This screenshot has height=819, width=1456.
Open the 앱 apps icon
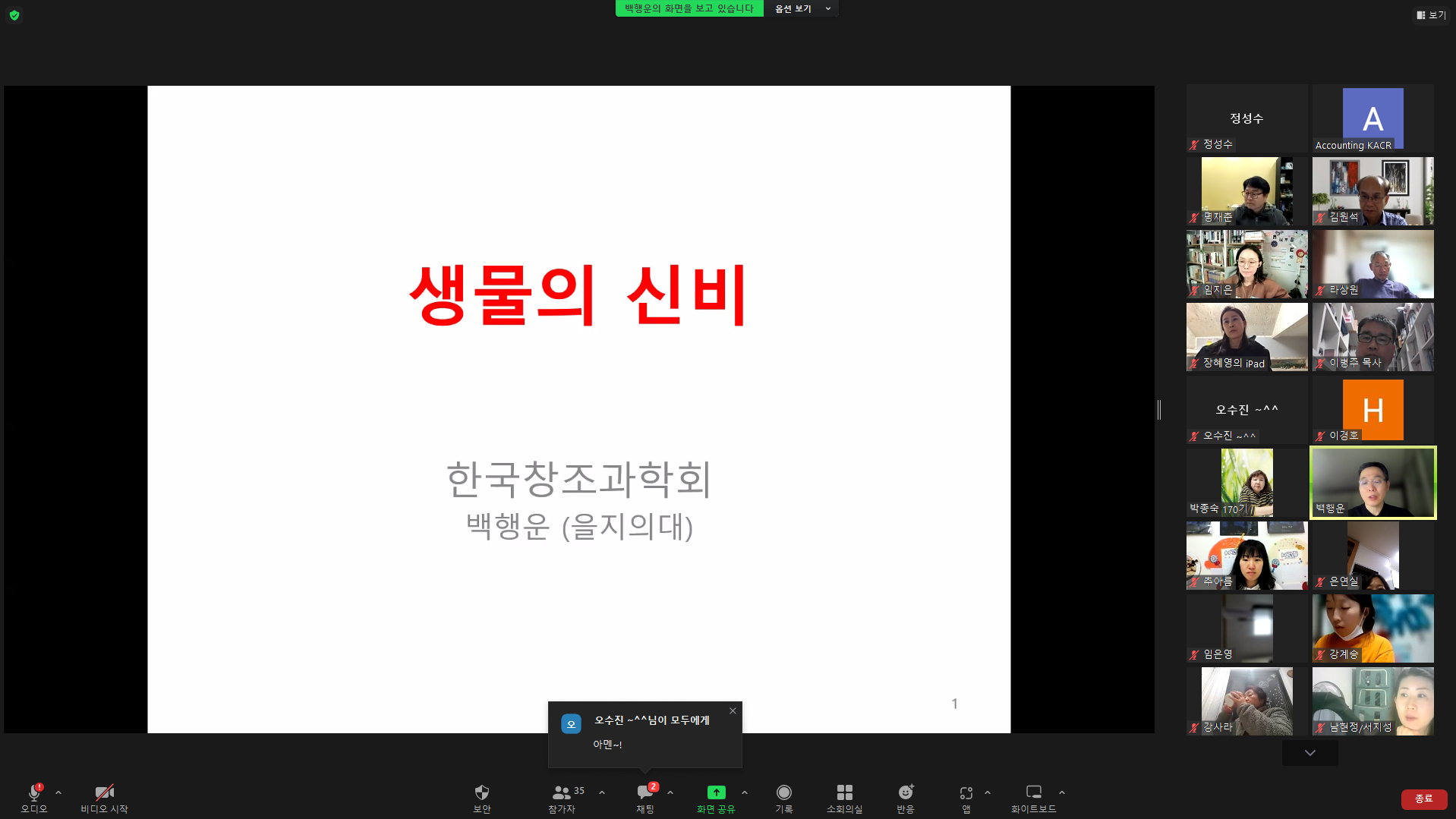point(966,792)
